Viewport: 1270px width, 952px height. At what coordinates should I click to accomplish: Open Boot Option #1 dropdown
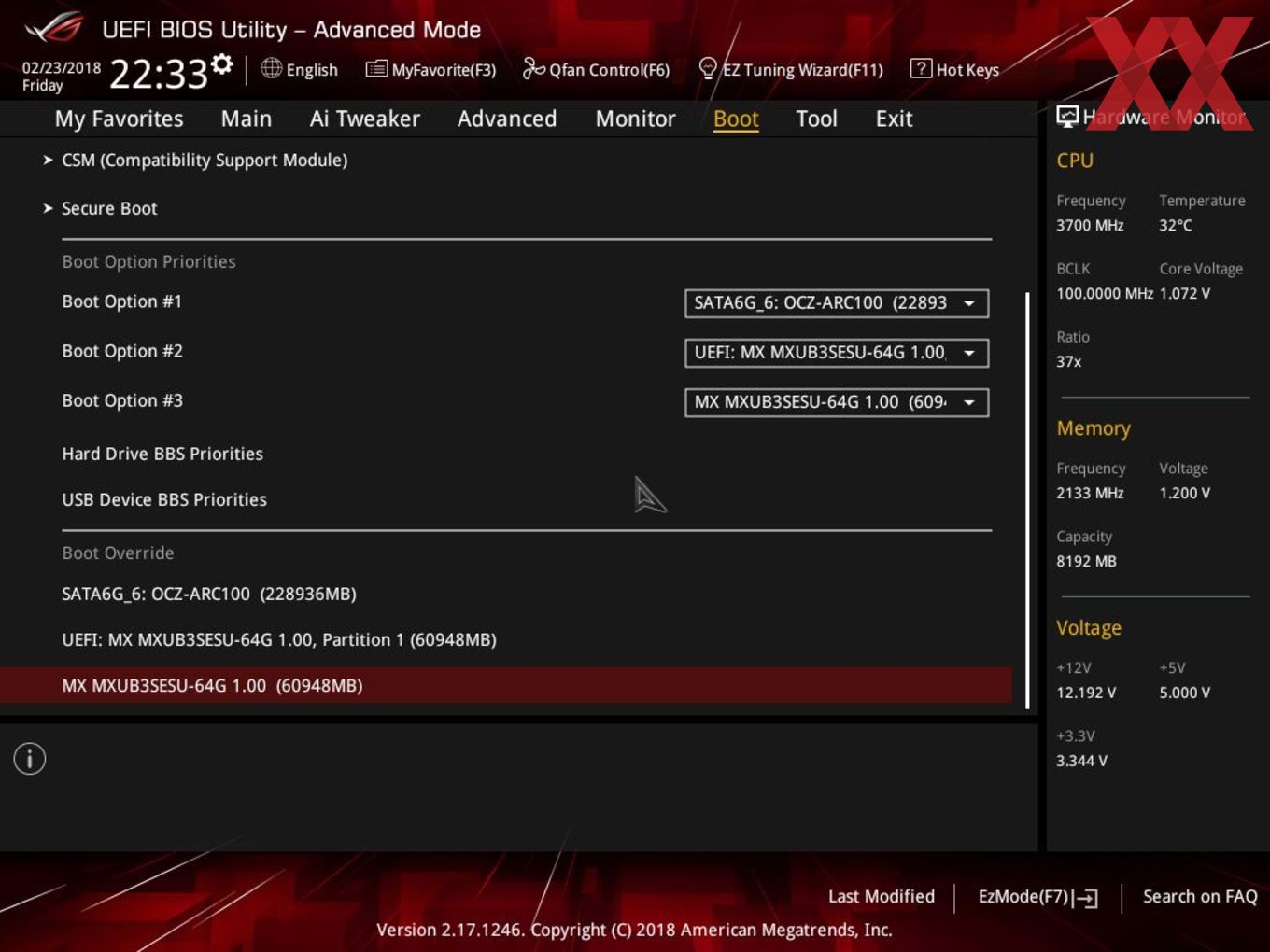(837, 303)
